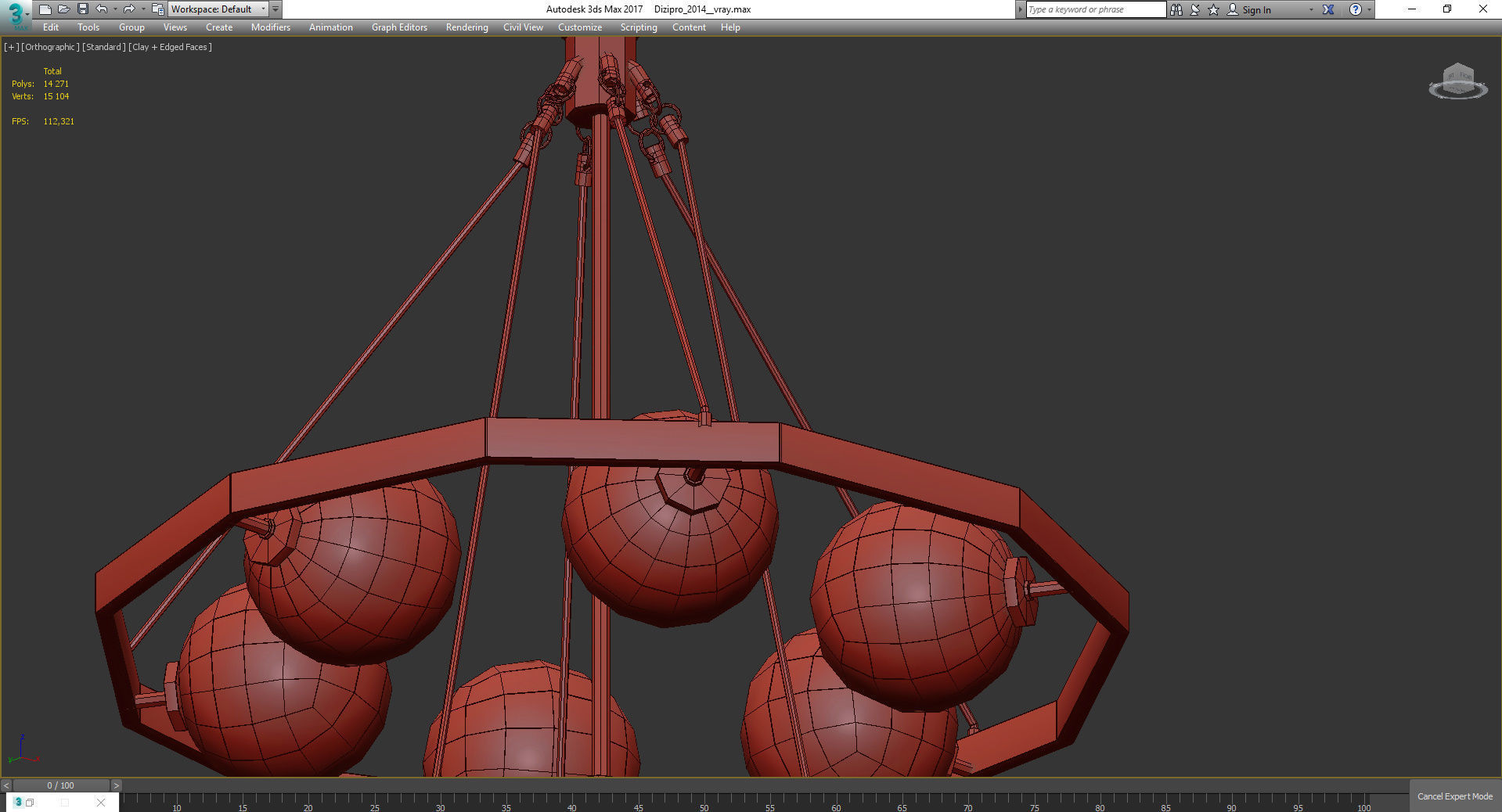
Task: Expand the InfoCenter search panel arrow
Action: click(1020, 9)
